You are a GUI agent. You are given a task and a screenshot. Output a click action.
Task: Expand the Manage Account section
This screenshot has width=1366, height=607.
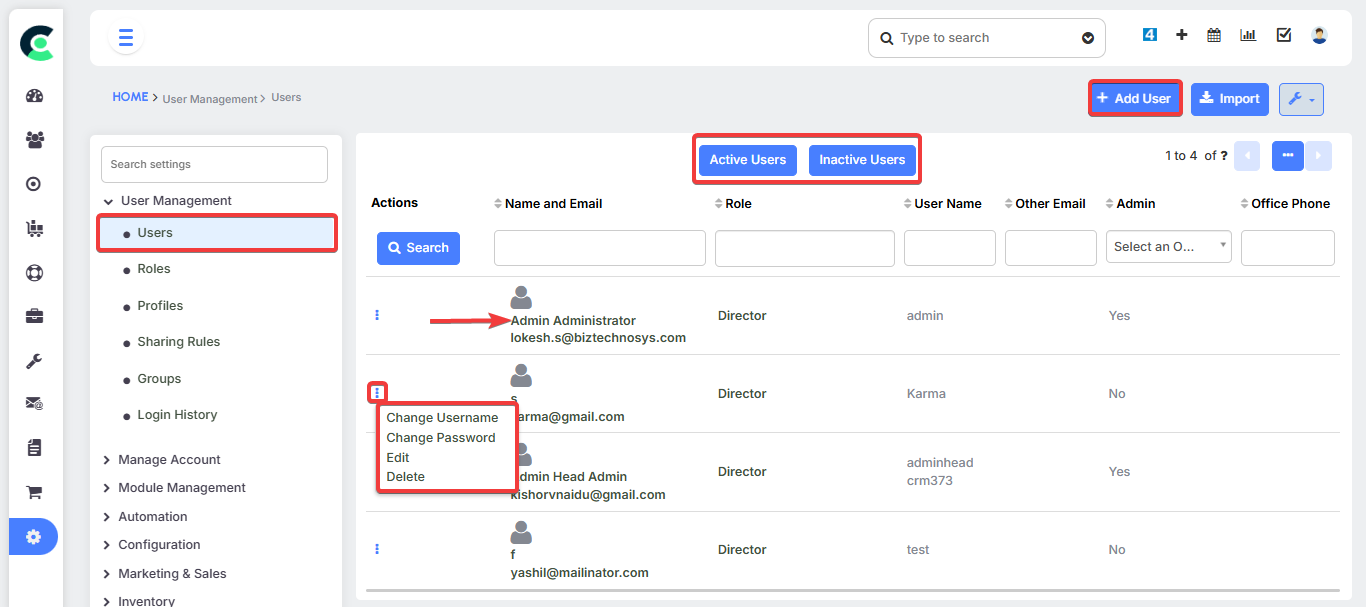point(169,460)
